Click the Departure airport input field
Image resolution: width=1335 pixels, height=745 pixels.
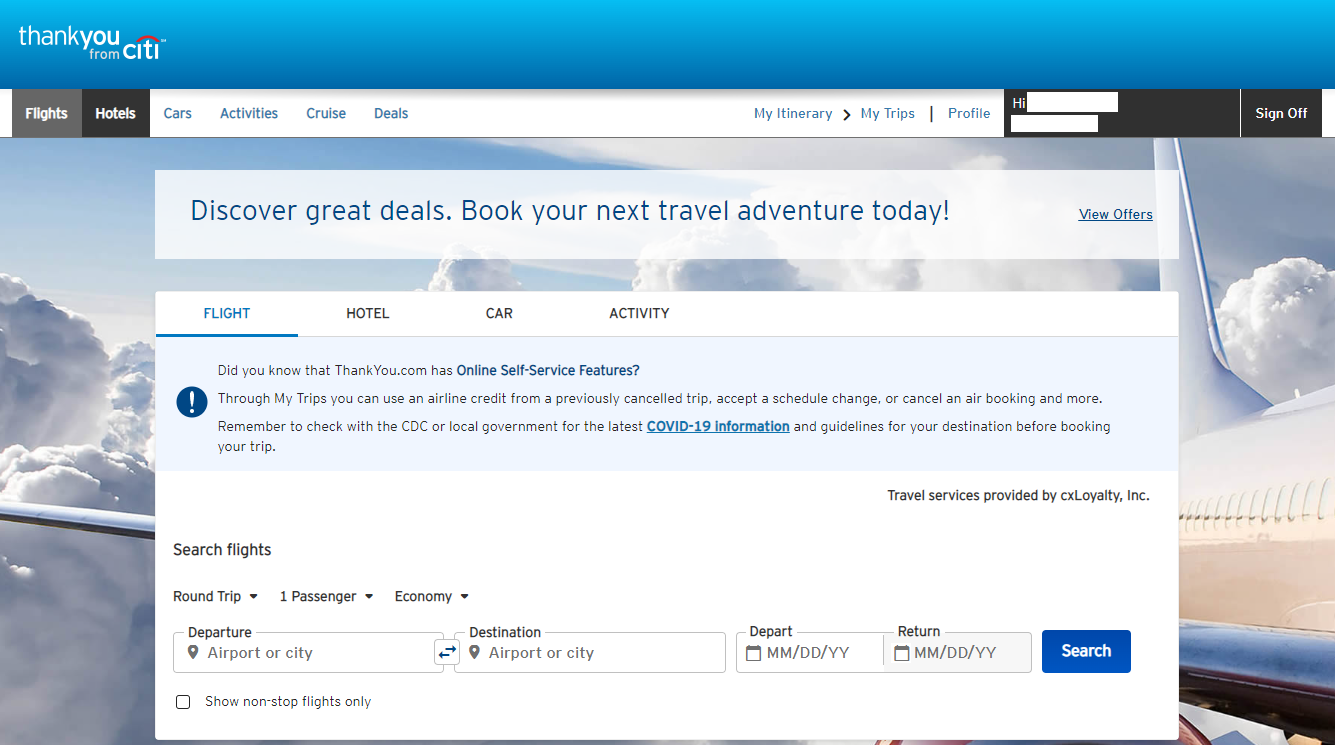[x=315, y=653]
